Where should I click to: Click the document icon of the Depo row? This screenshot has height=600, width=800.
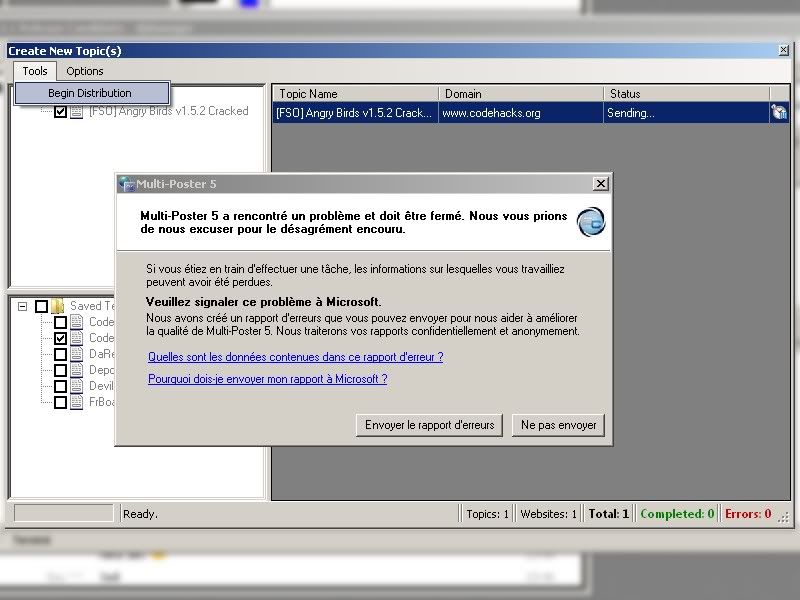[x=77, y=370]
